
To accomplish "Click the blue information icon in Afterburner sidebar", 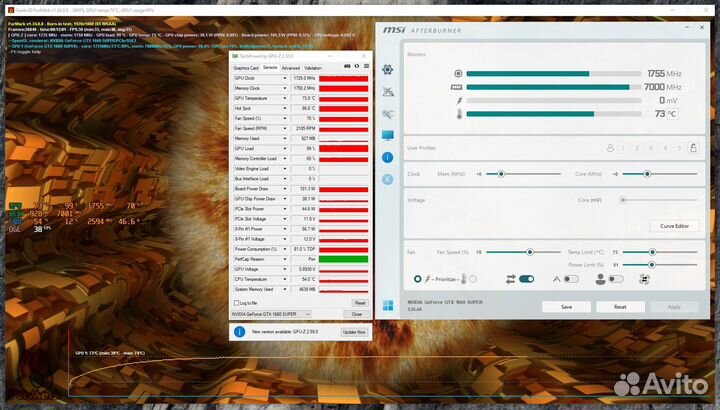I will coord(388,157).
